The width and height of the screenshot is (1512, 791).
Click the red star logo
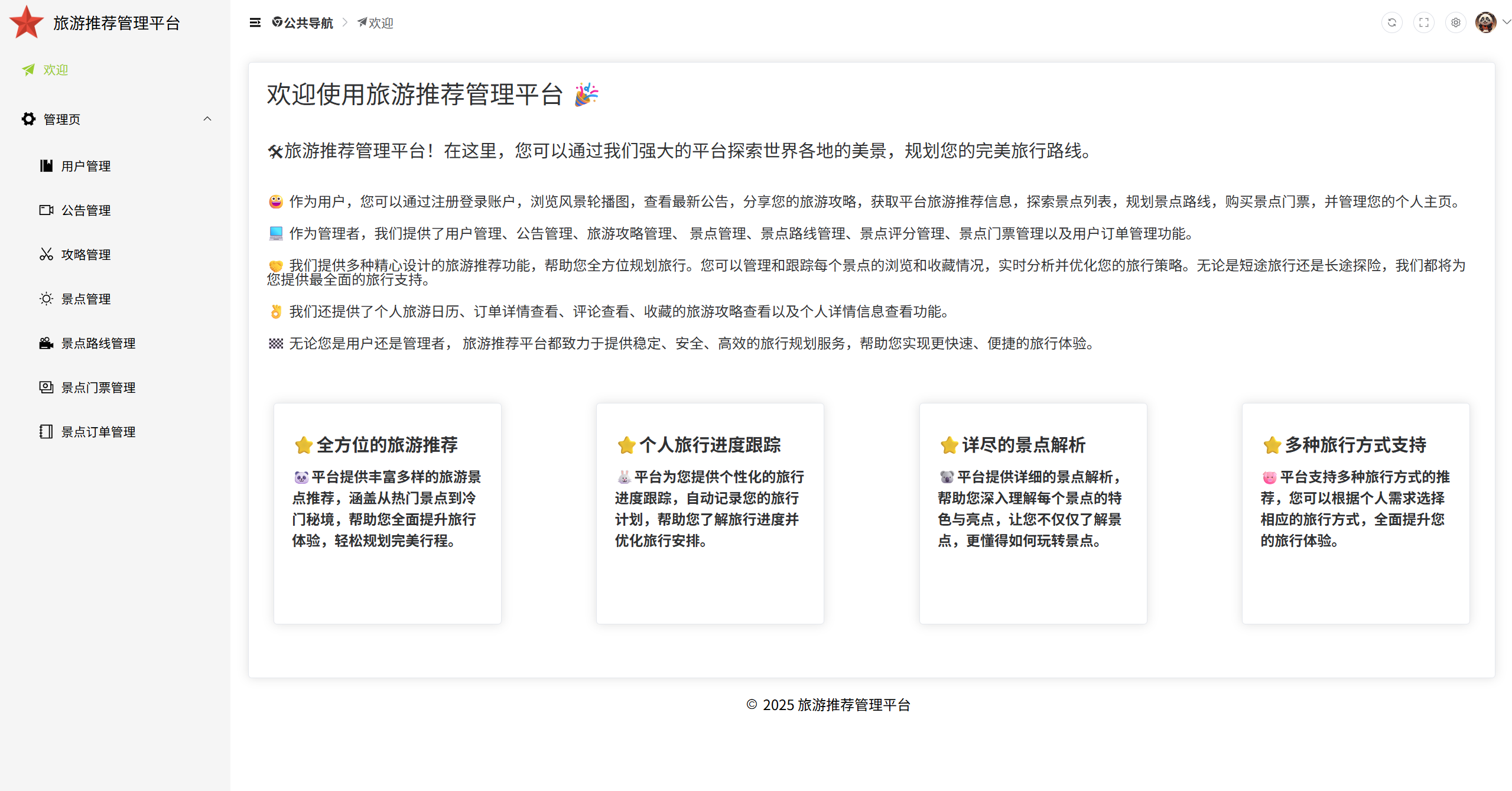(x=27, y=22)
